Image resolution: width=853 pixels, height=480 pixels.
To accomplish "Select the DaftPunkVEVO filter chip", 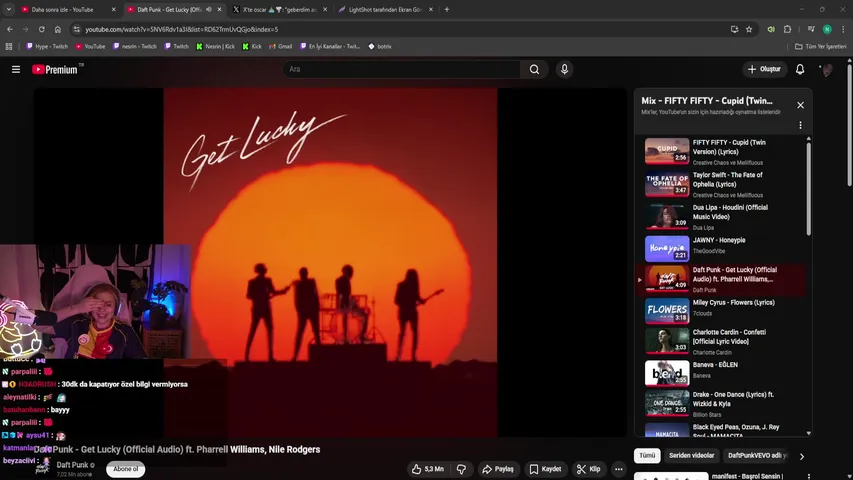I will point(757,456).
